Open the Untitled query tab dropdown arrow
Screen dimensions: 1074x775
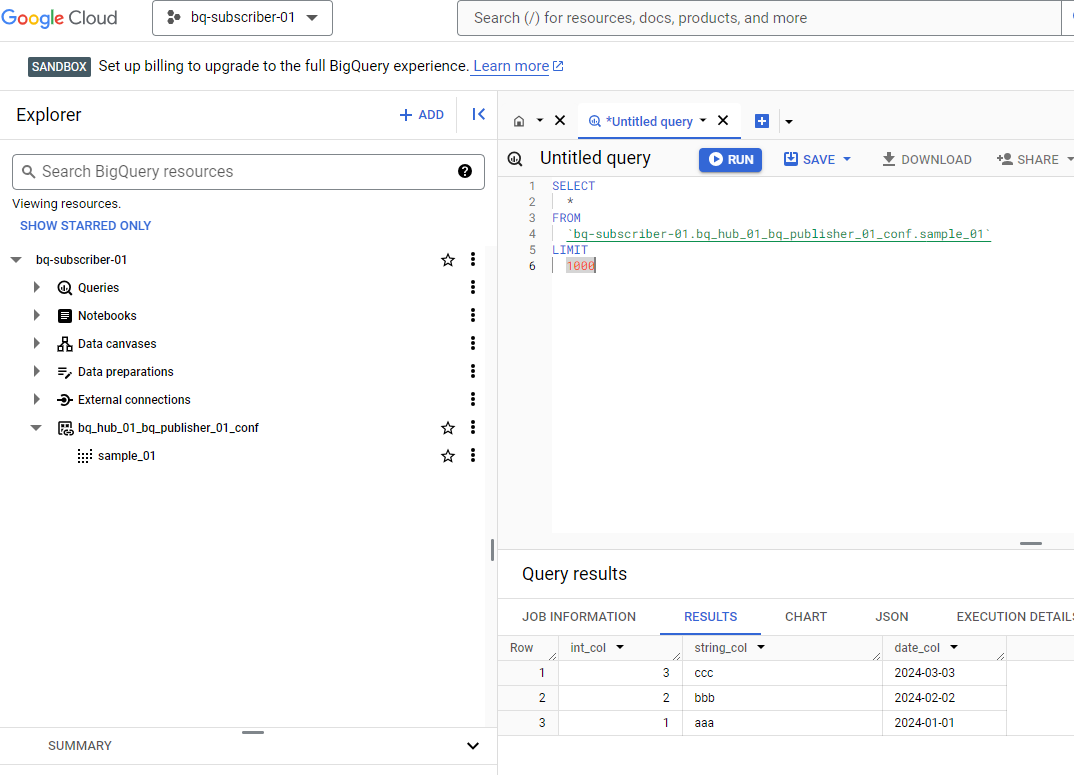(703, 121)
